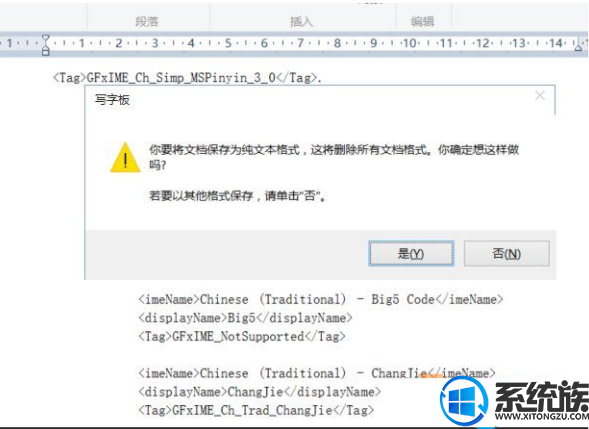The height and width of the screenshot is (429, 589).
Task: Click the 段落 ribbon group label
Action: click(147, 21)
